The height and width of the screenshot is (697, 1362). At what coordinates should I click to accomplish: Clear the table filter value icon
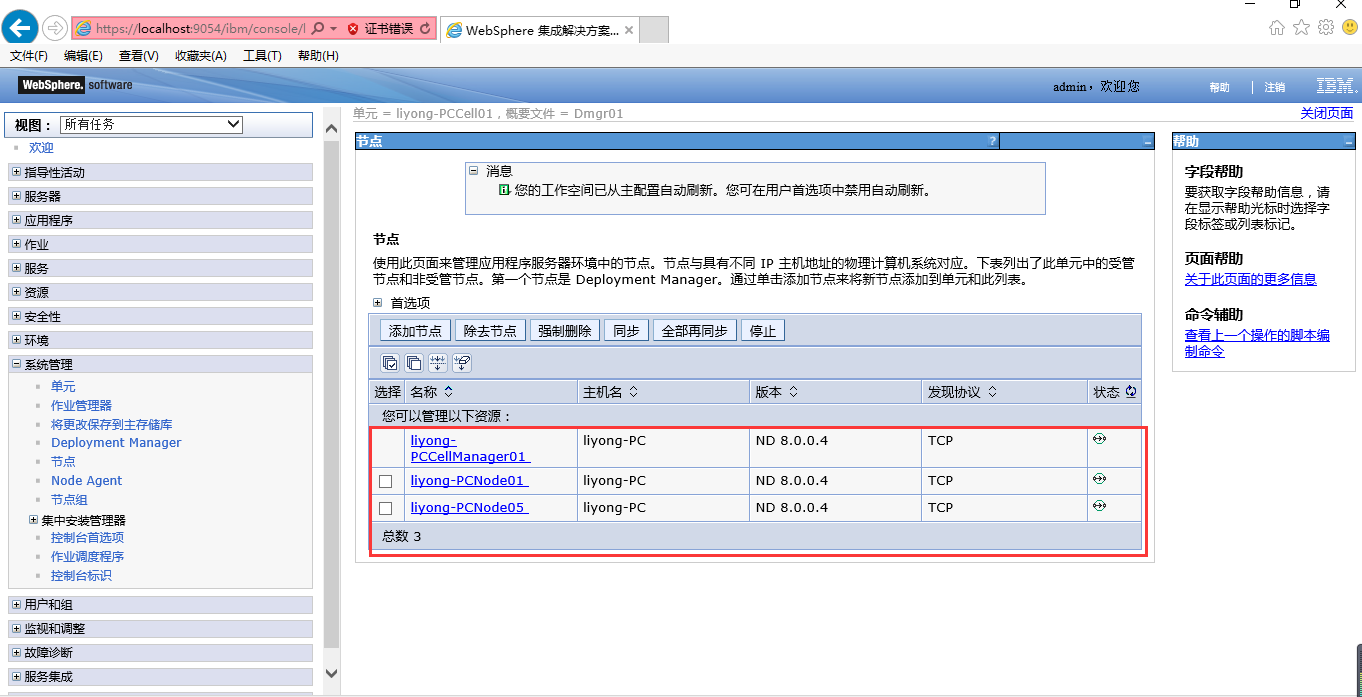tap(462, 363)
